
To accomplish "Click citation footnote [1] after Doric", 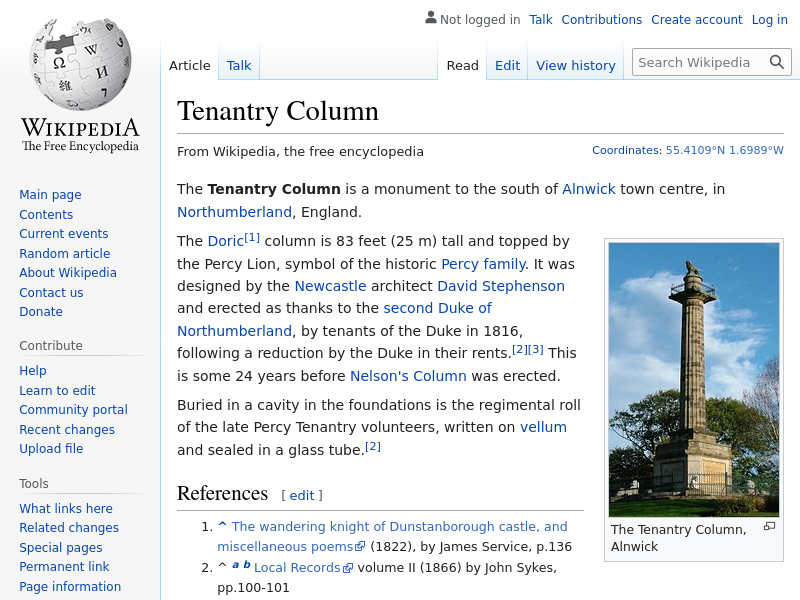I will tap(252, 237).
